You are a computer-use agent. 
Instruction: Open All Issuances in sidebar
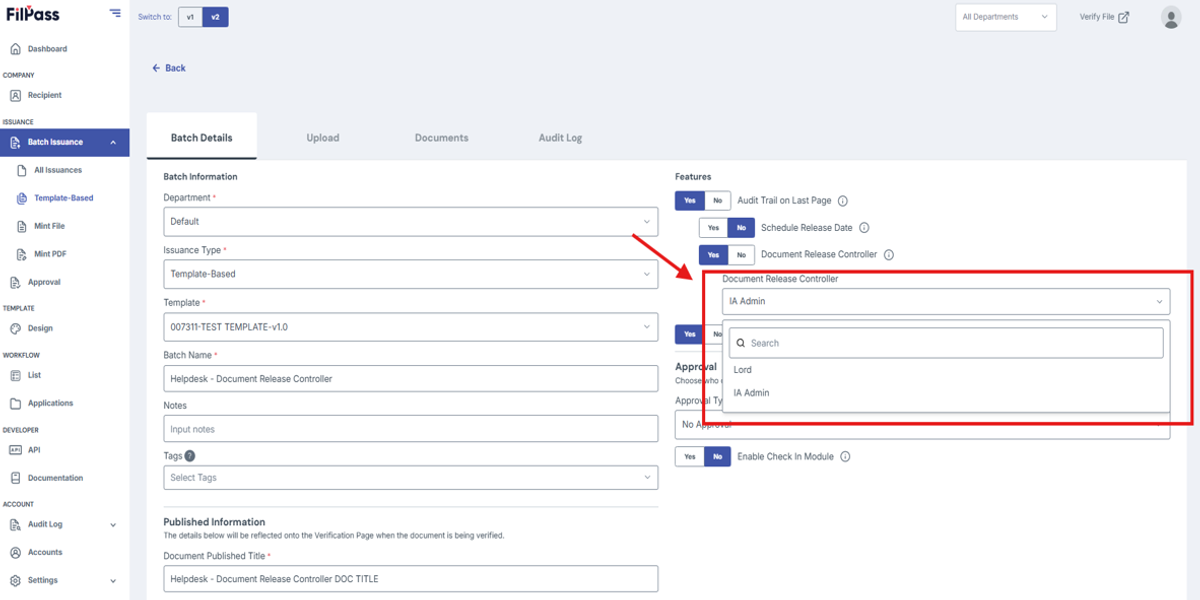click(58, 170)
